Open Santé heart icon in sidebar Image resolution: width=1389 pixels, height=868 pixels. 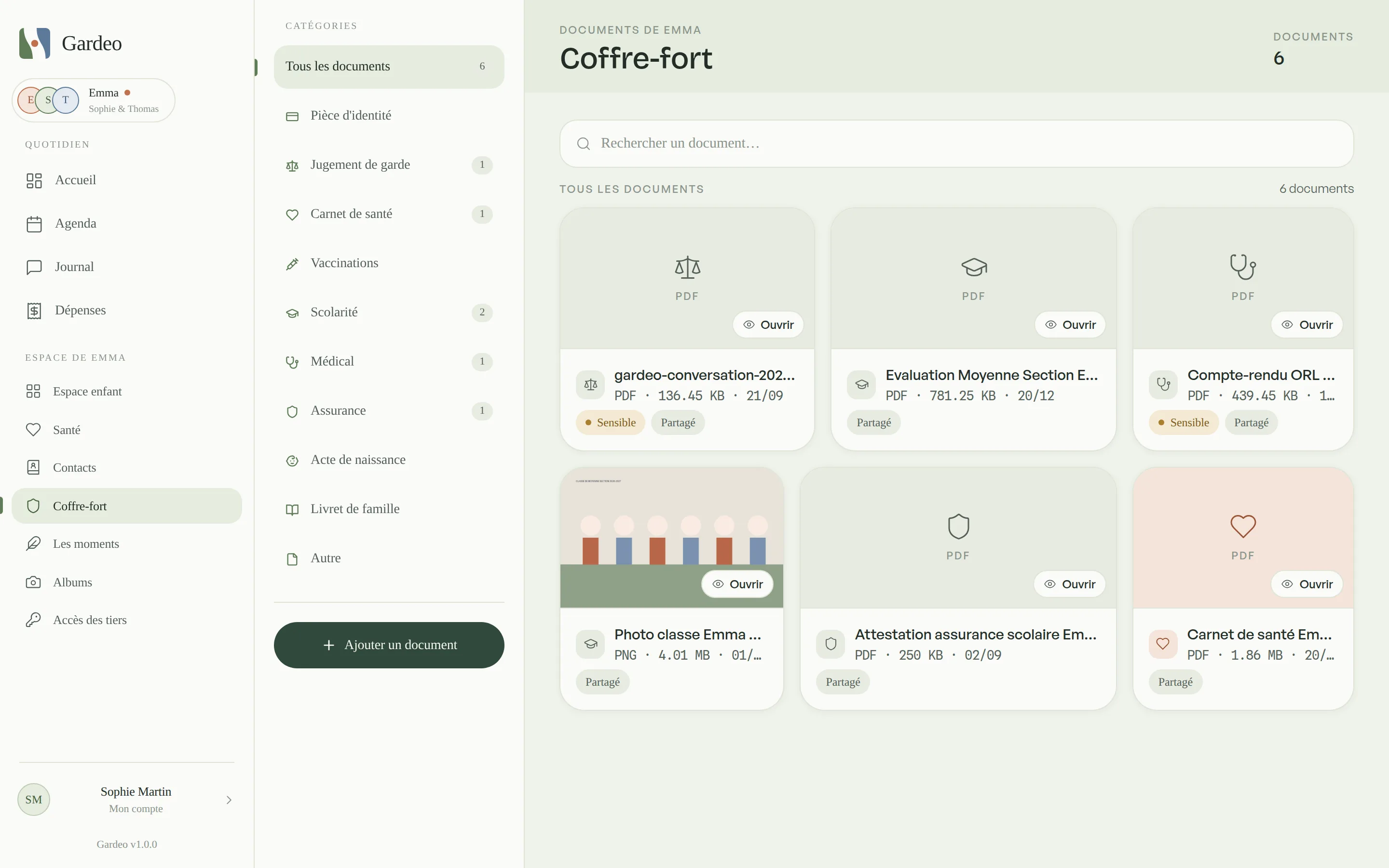[33, 429]
